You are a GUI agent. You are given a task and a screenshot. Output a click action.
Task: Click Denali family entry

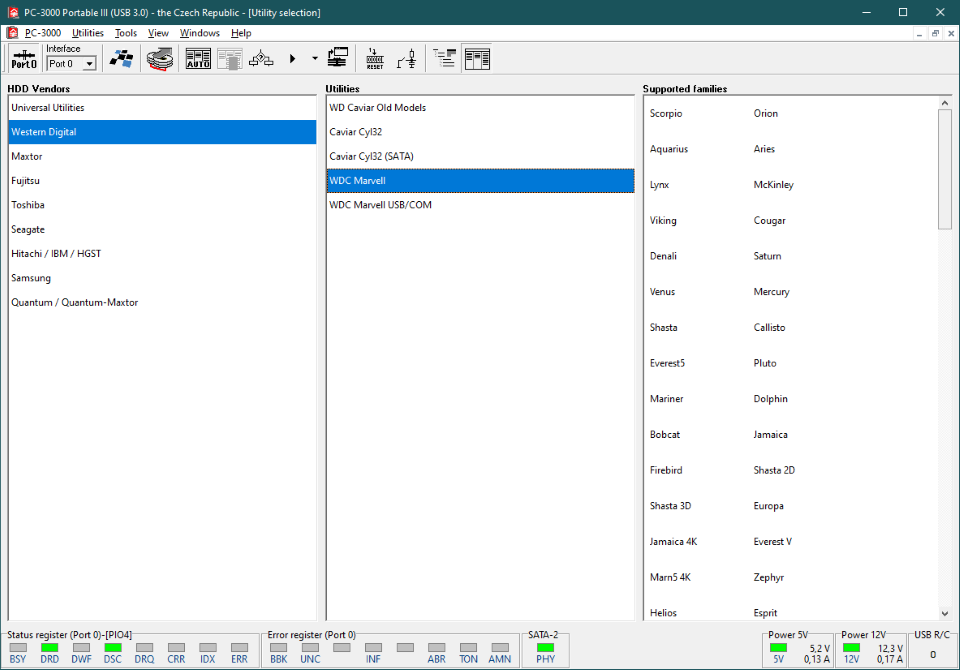(x=663, y=256)
